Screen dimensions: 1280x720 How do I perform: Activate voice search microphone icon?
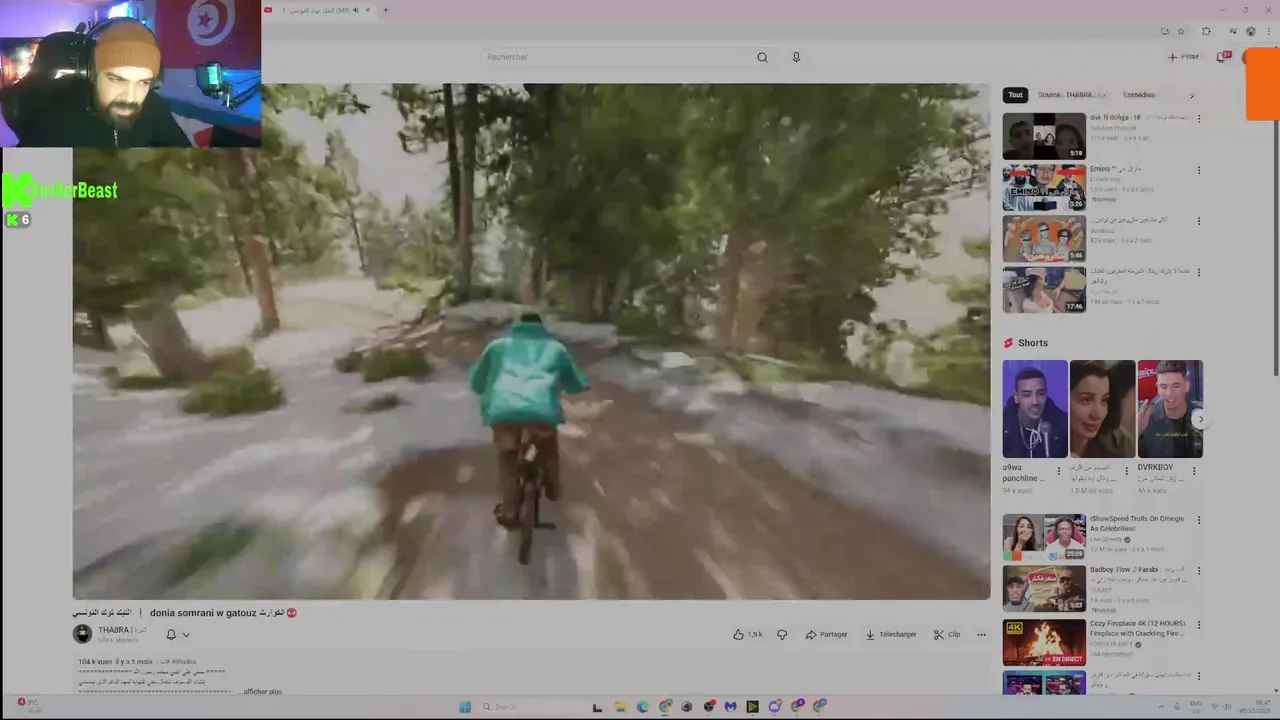click(796, 57)
